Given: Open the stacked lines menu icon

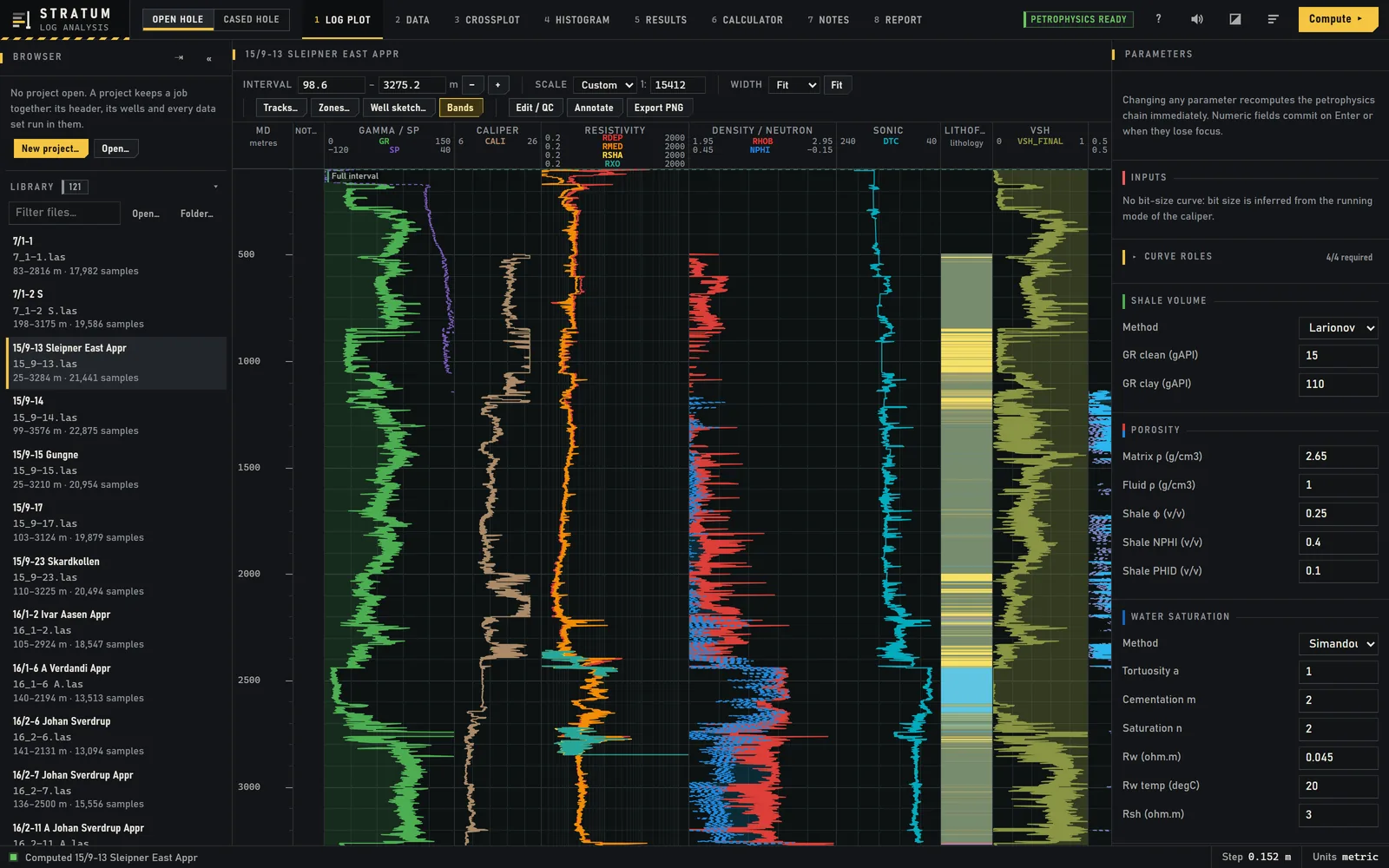Looking at the screenshot, I should pyautogui.click(x=1273, y=19).
